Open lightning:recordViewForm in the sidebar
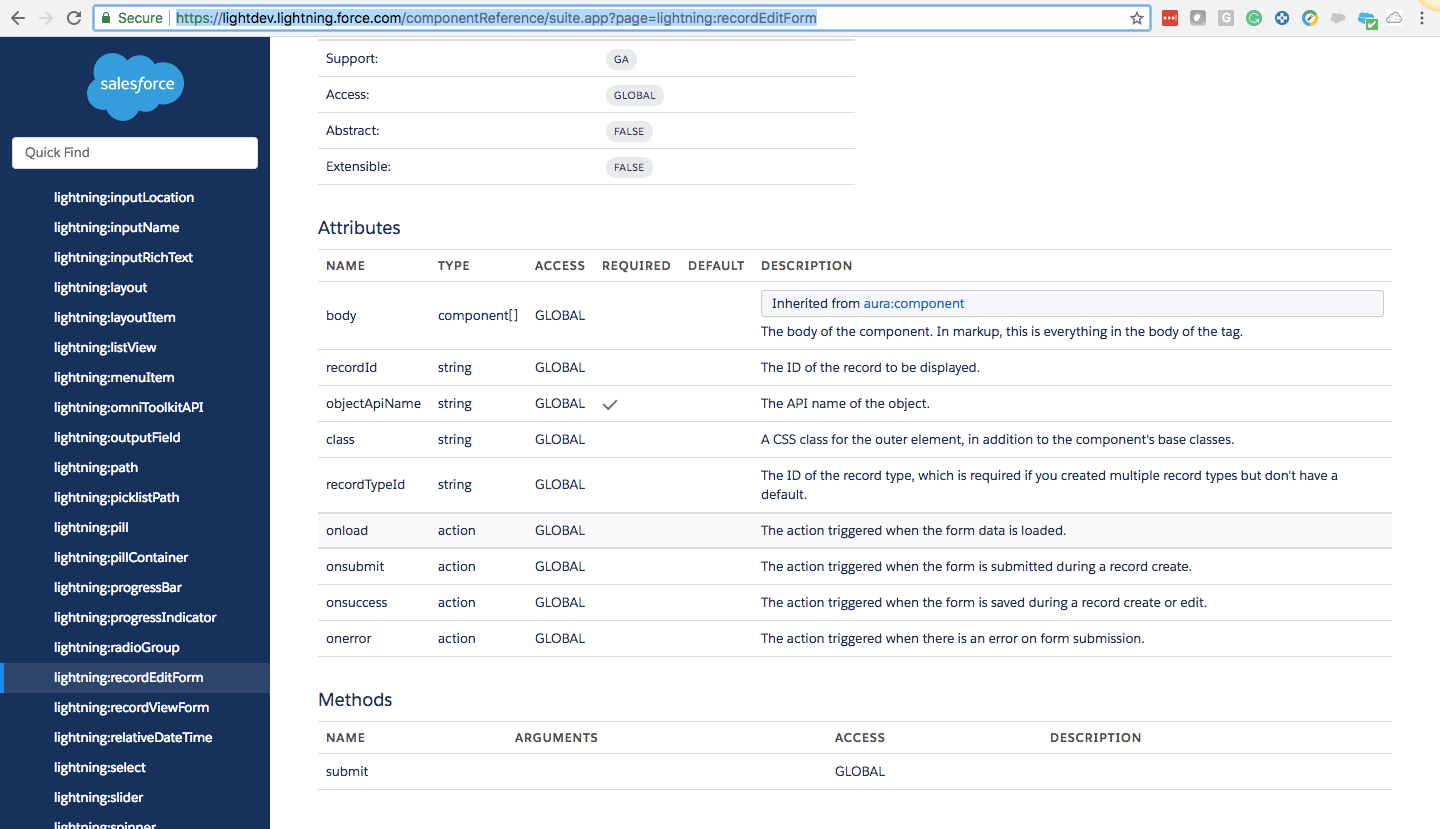 132,708
